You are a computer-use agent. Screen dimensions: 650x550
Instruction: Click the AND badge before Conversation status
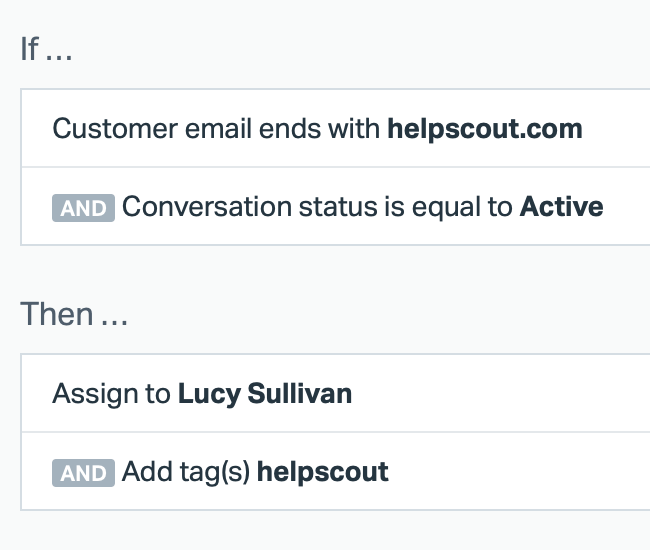pos(83,208)
